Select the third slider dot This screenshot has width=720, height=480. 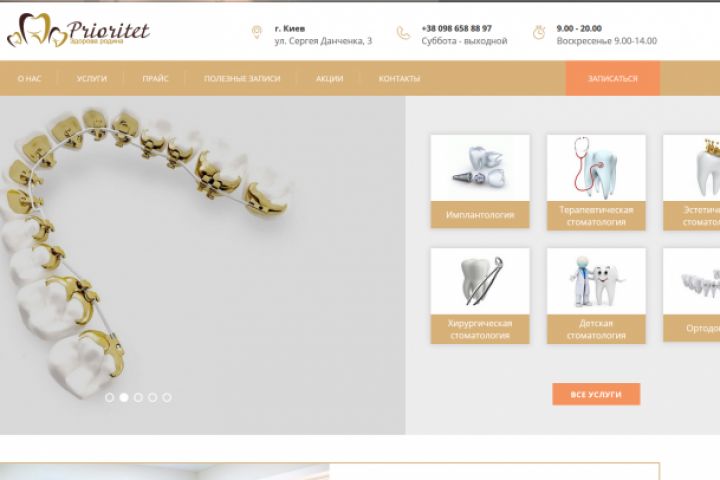pyautogui.click(x=138, y=397)
